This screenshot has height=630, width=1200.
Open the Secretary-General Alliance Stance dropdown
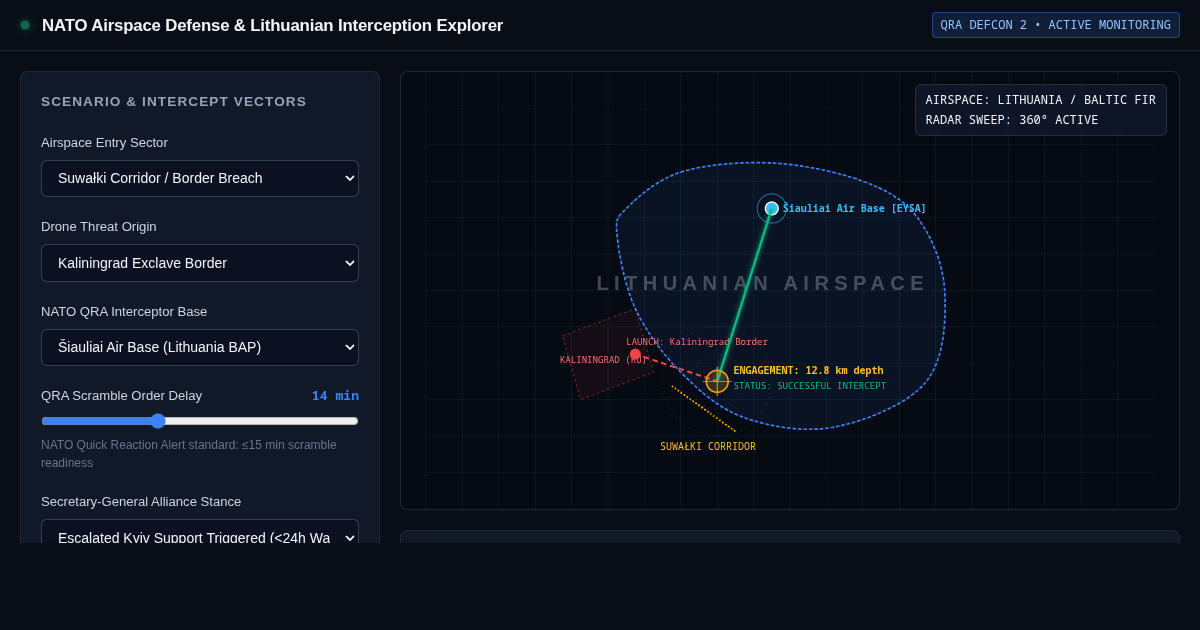200,532
